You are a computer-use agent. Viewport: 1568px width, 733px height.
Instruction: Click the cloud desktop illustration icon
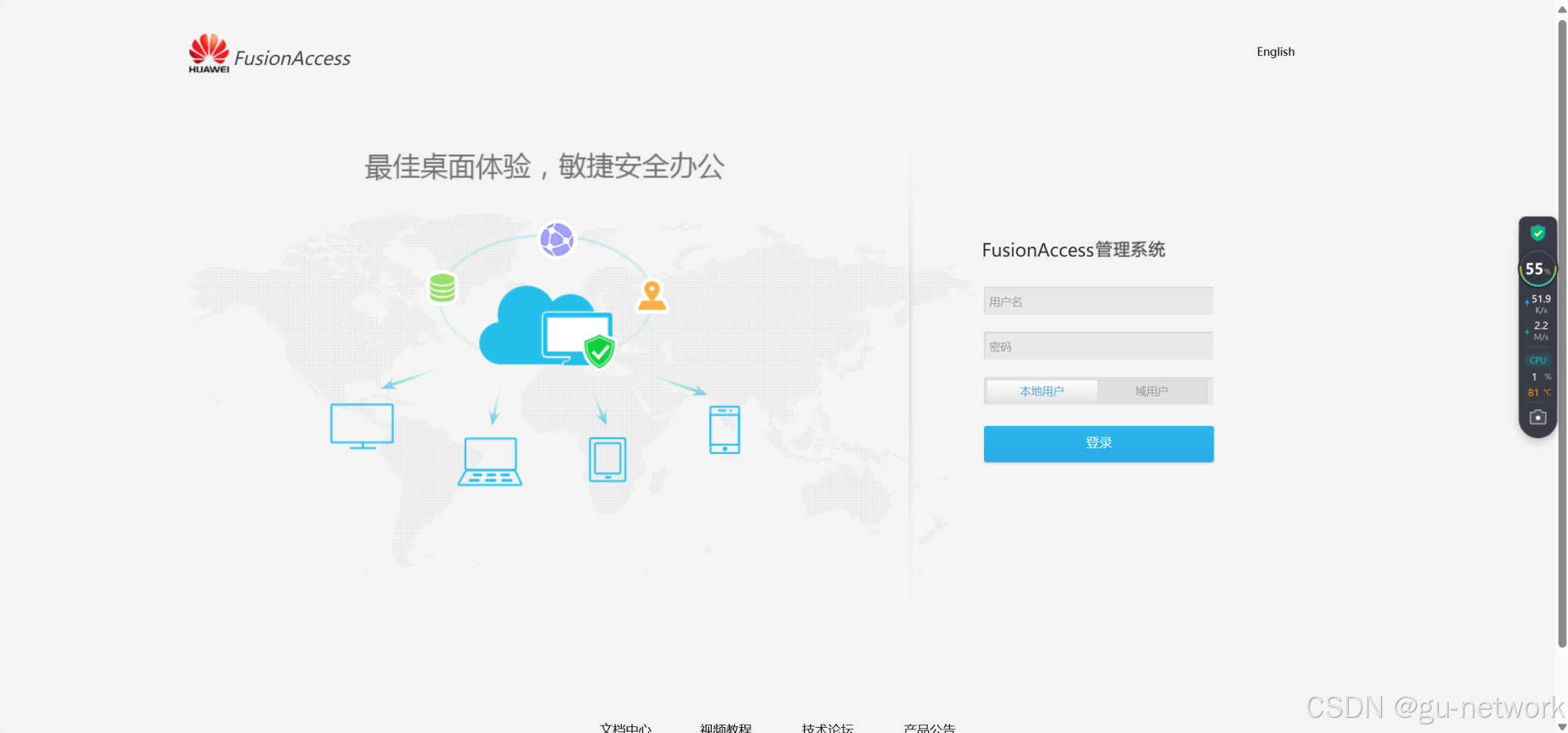(546, 326)
